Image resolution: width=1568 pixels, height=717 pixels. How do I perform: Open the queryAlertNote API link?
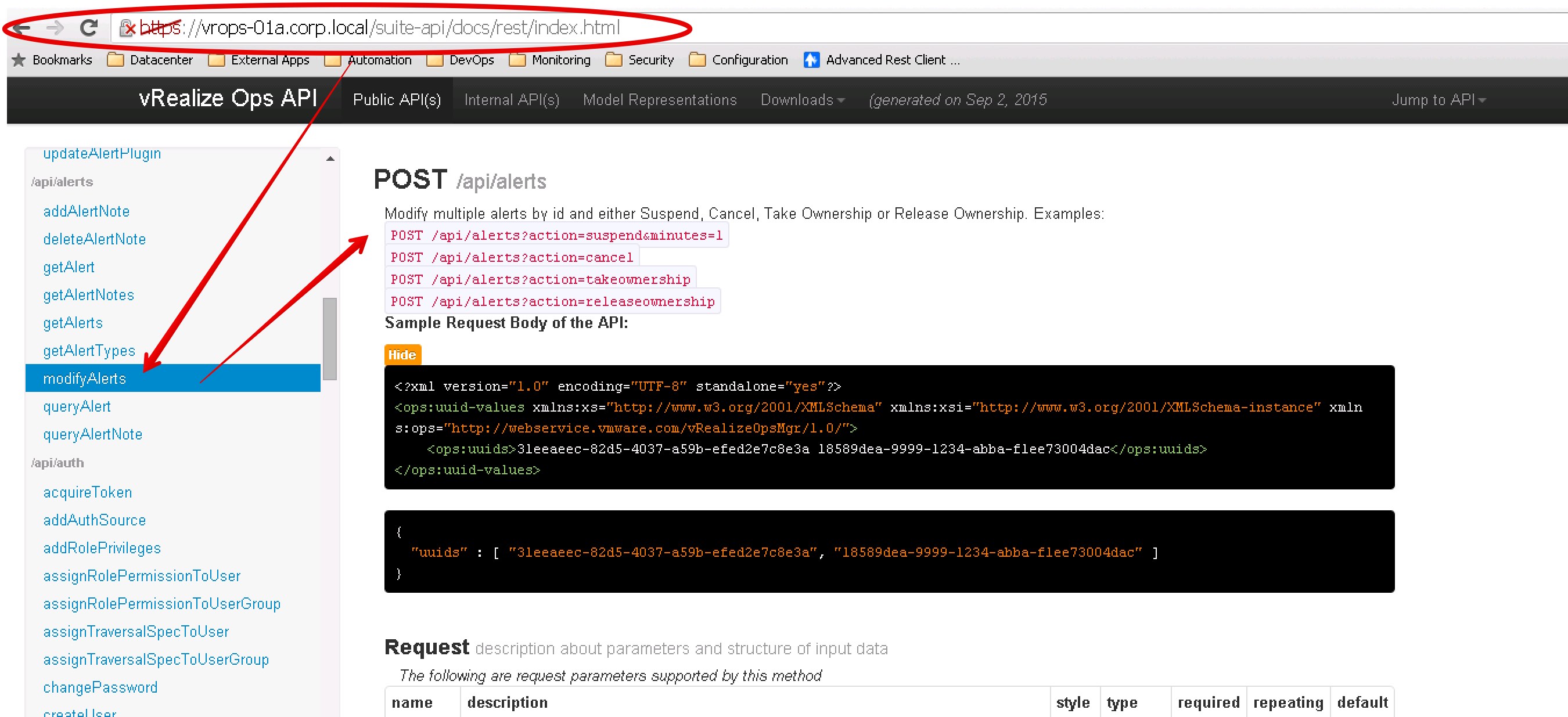click(92, 435)
